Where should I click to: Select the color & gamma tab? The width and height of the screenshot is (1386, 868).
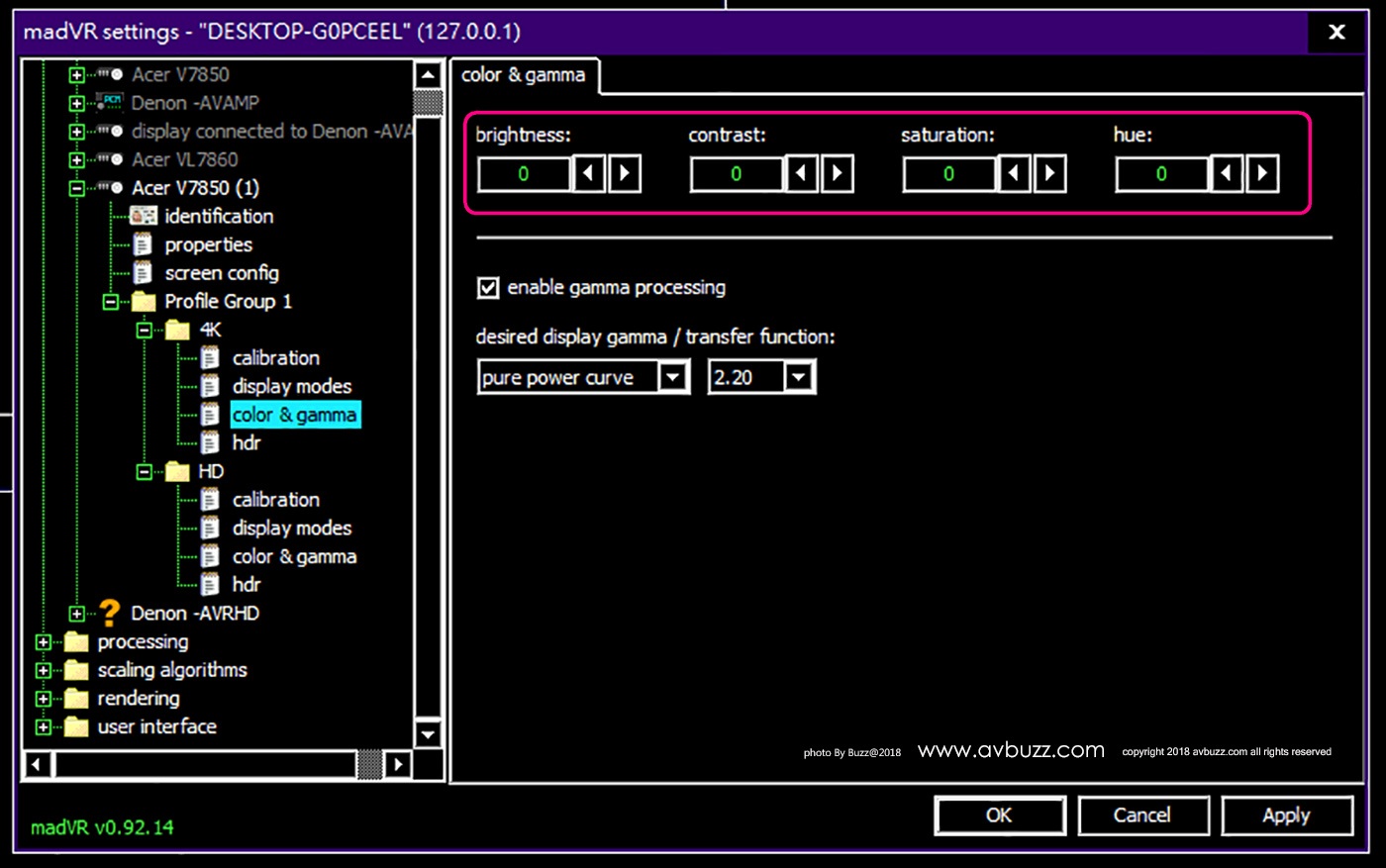click(x=523, y=75)
